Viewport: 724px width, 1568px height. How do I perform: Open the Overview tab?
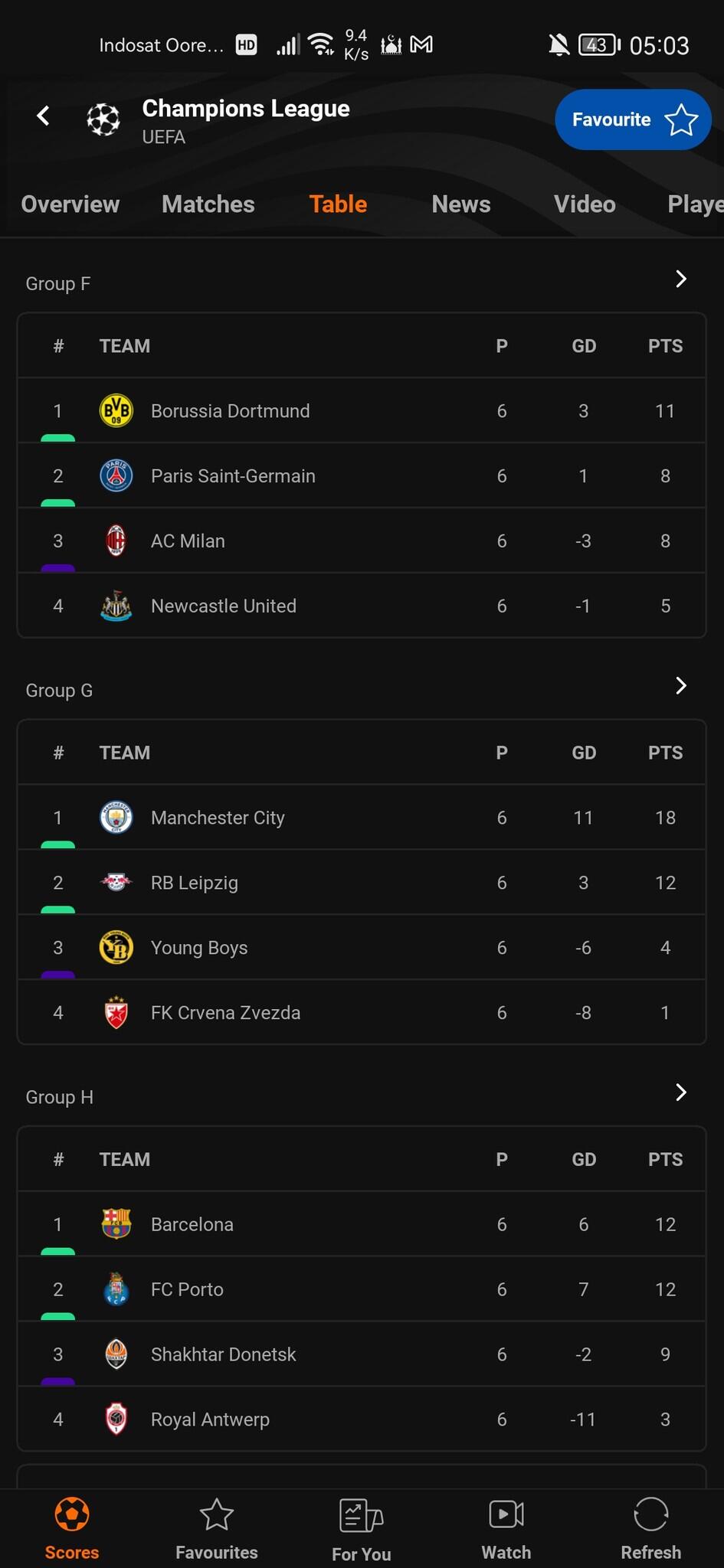pyautogui.click(x=70, y=204)
